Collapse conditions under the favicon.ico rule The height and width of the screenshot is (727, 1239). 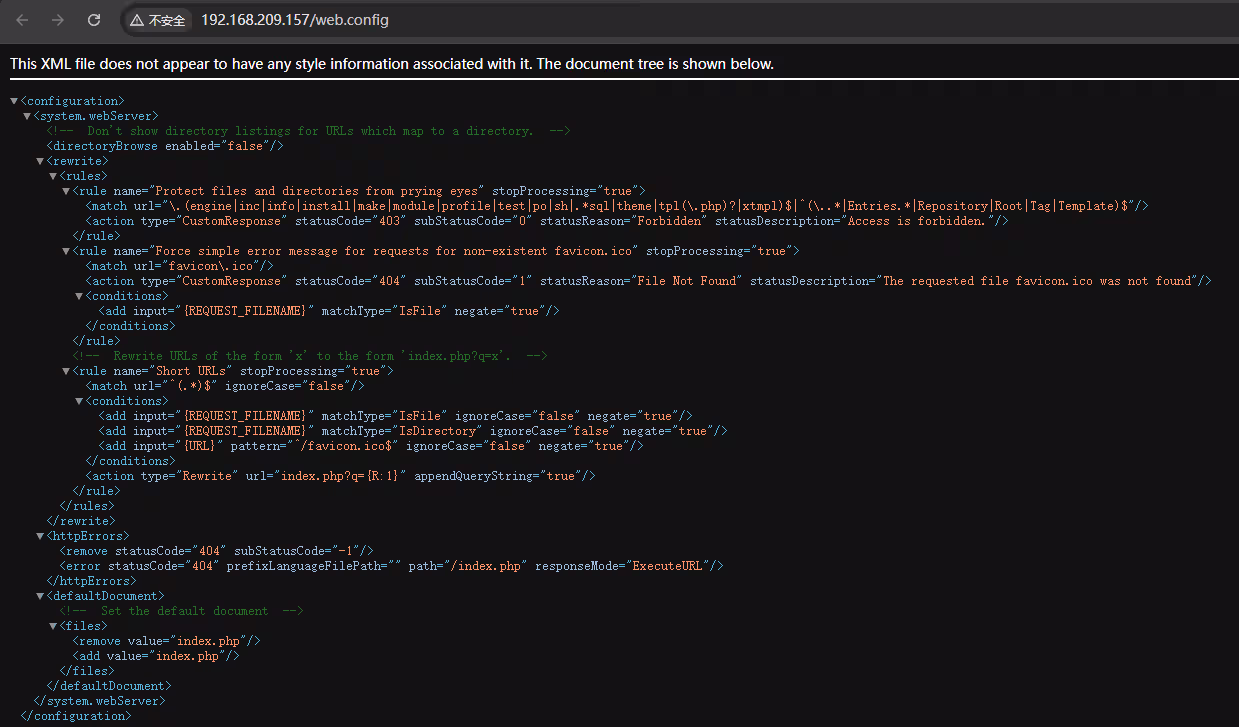[79, 296]
